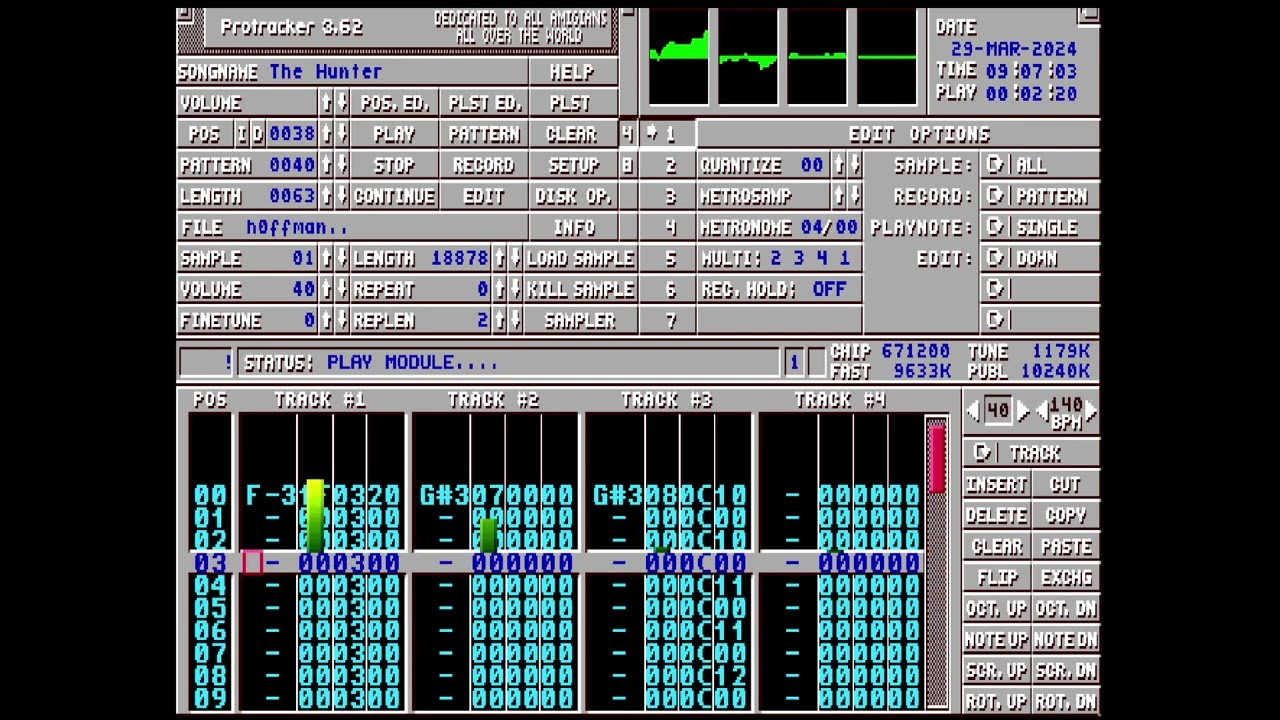Increase the song LENGTH 0063 up arrow
This screenshot has height=720, width=1280.
coord(326,196)
